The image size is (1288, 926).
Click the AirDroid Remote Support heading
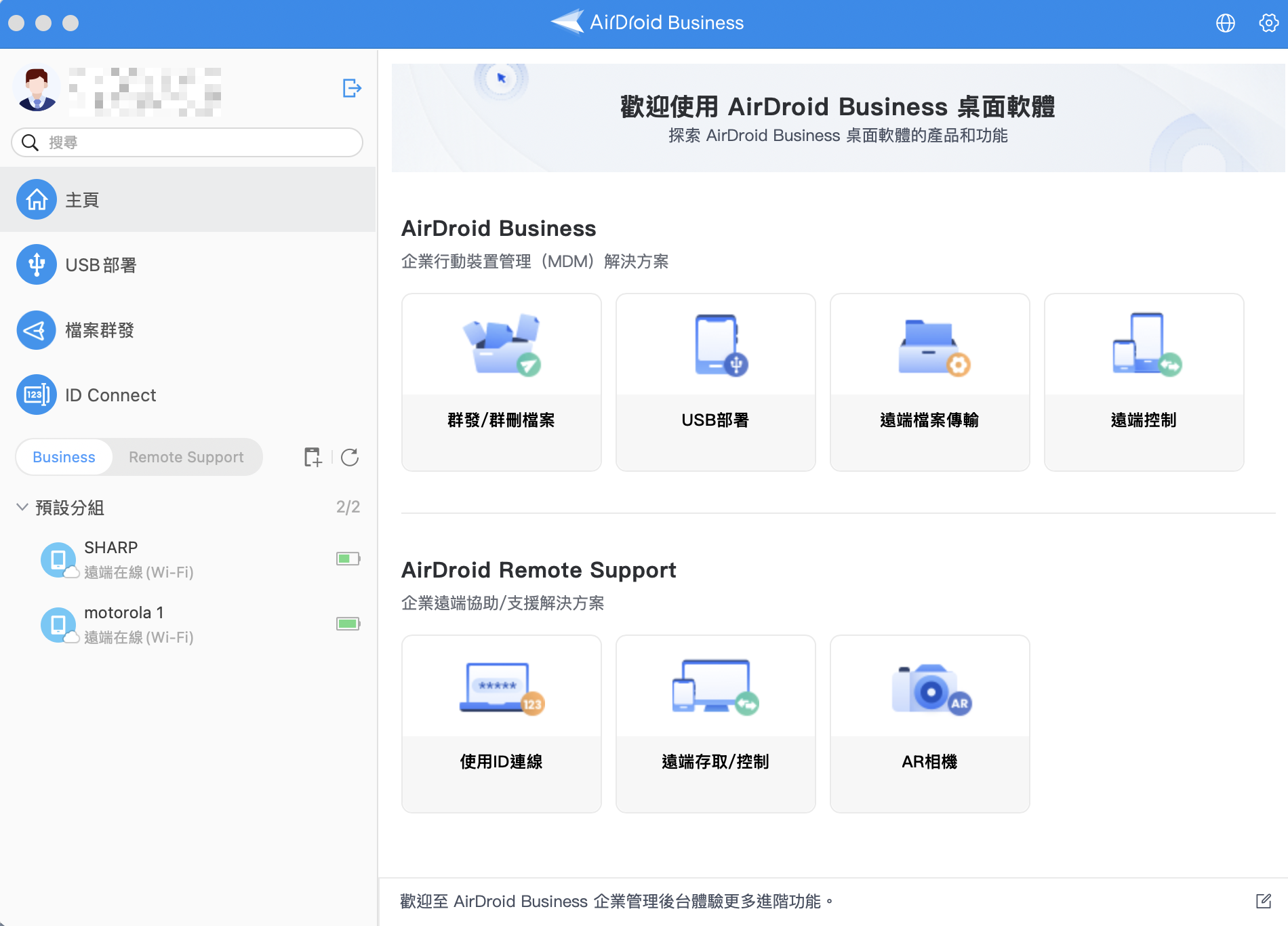coord(539,570)
